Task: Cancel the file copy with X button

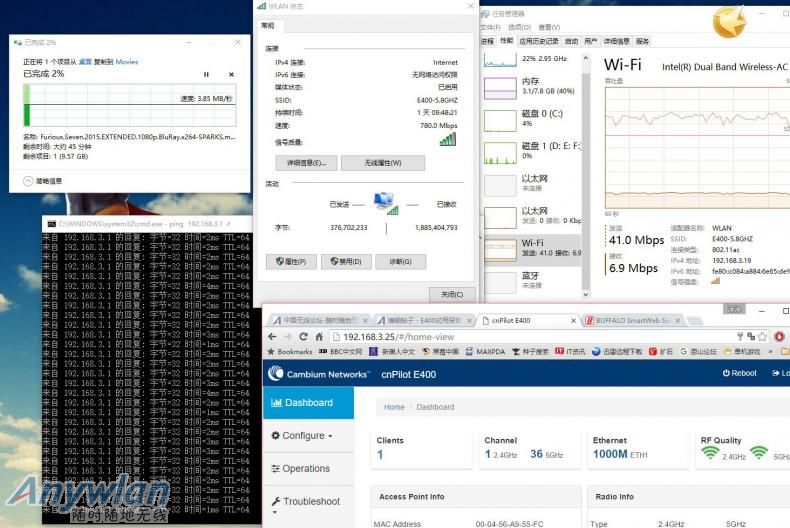Action: click(x=231, y=75)
